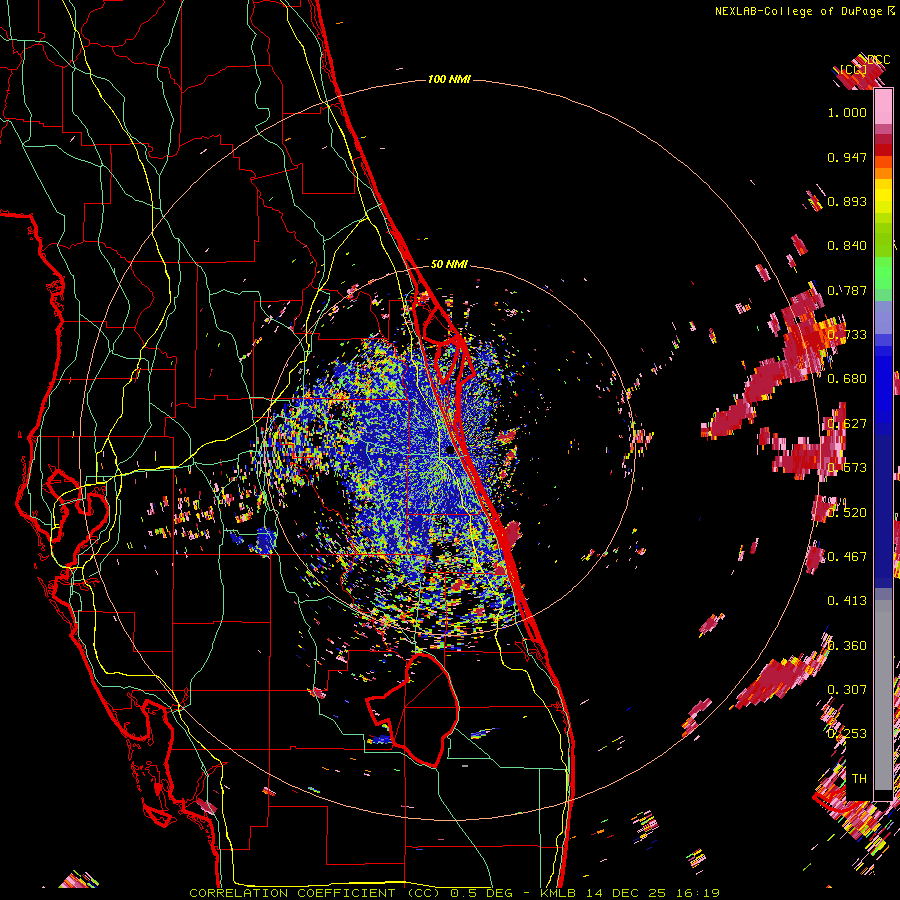Viewport: 900px width, 900px height.
Task: Pick the light periwinkle swatch on color bar
Action: pyautogui.click(x=883, y=317)
